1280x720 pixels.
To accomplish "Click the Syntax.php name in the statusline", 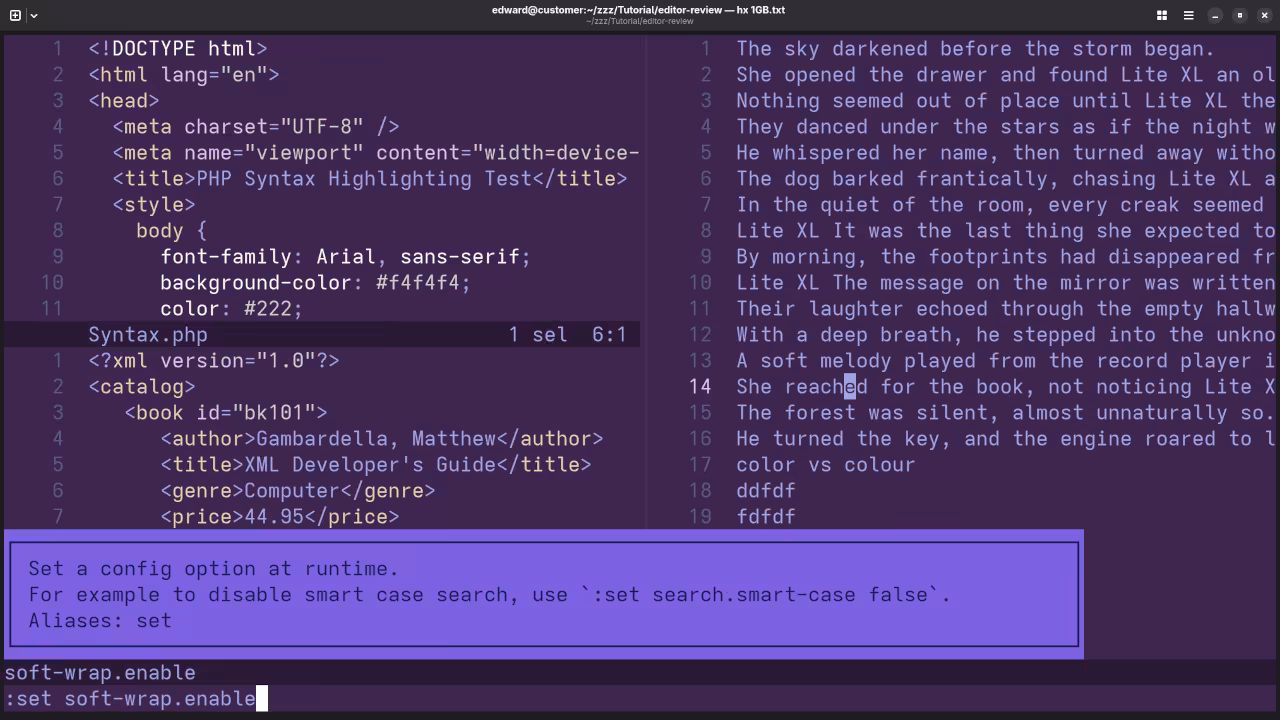I will pos(148,334).
